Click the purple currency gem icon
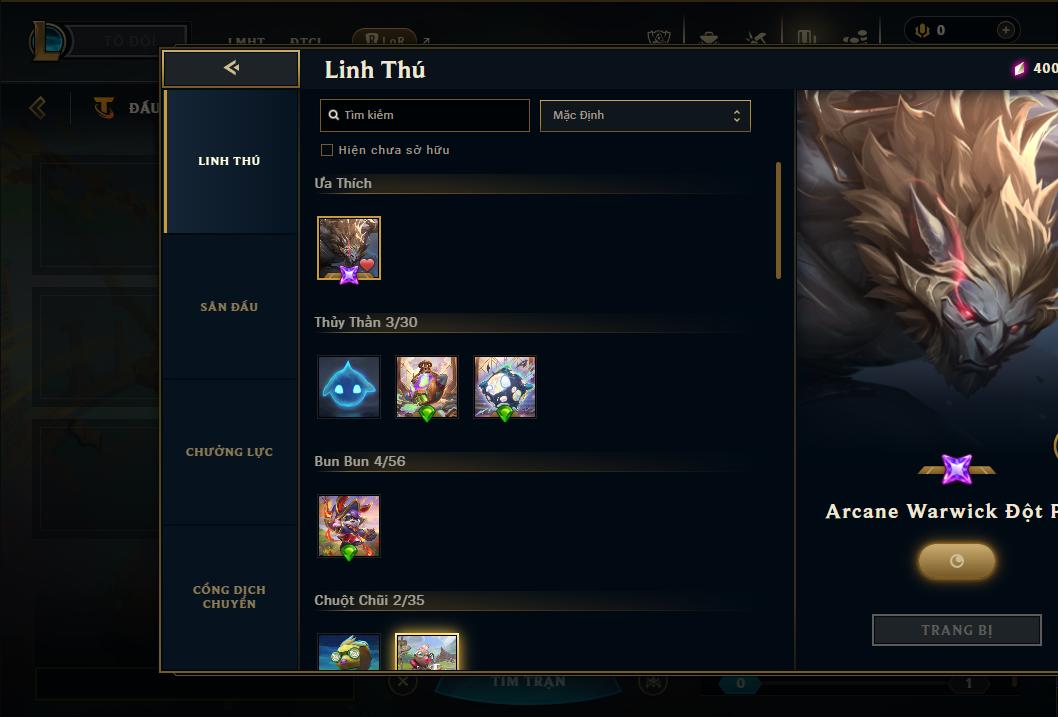The height and width of the screenshot is (717, 1058). tap(1020, 68)
